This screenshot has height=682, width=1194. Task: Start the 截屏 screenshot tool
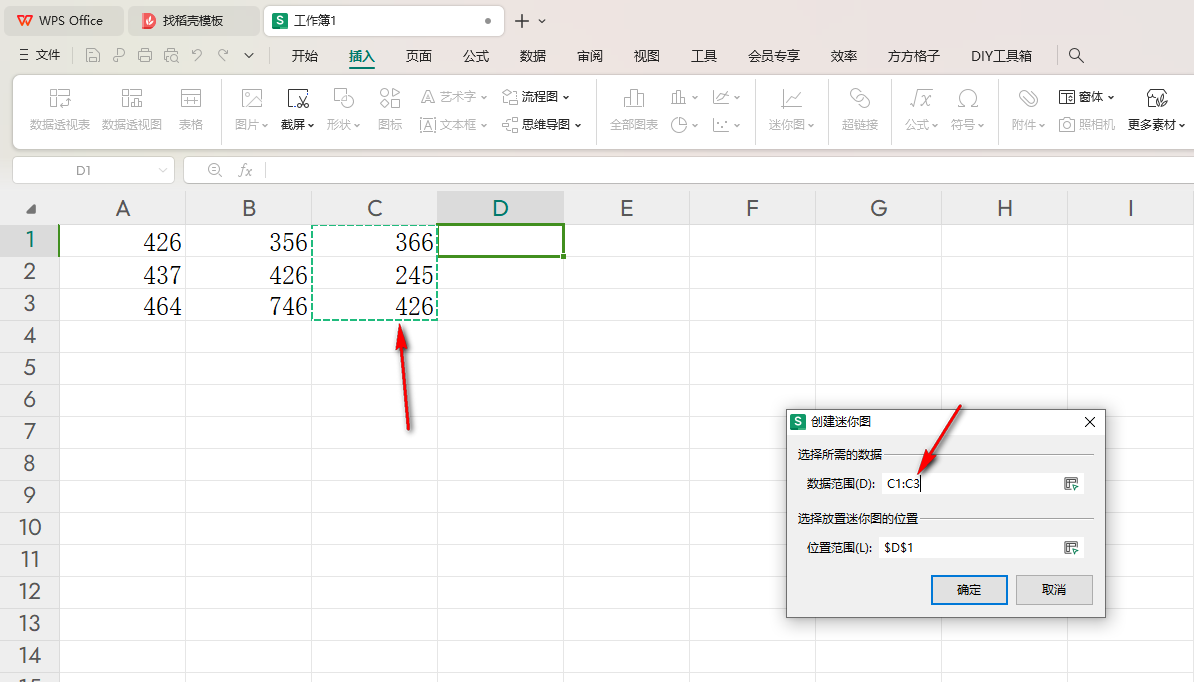pyautogui.click(x=298, y=110)
